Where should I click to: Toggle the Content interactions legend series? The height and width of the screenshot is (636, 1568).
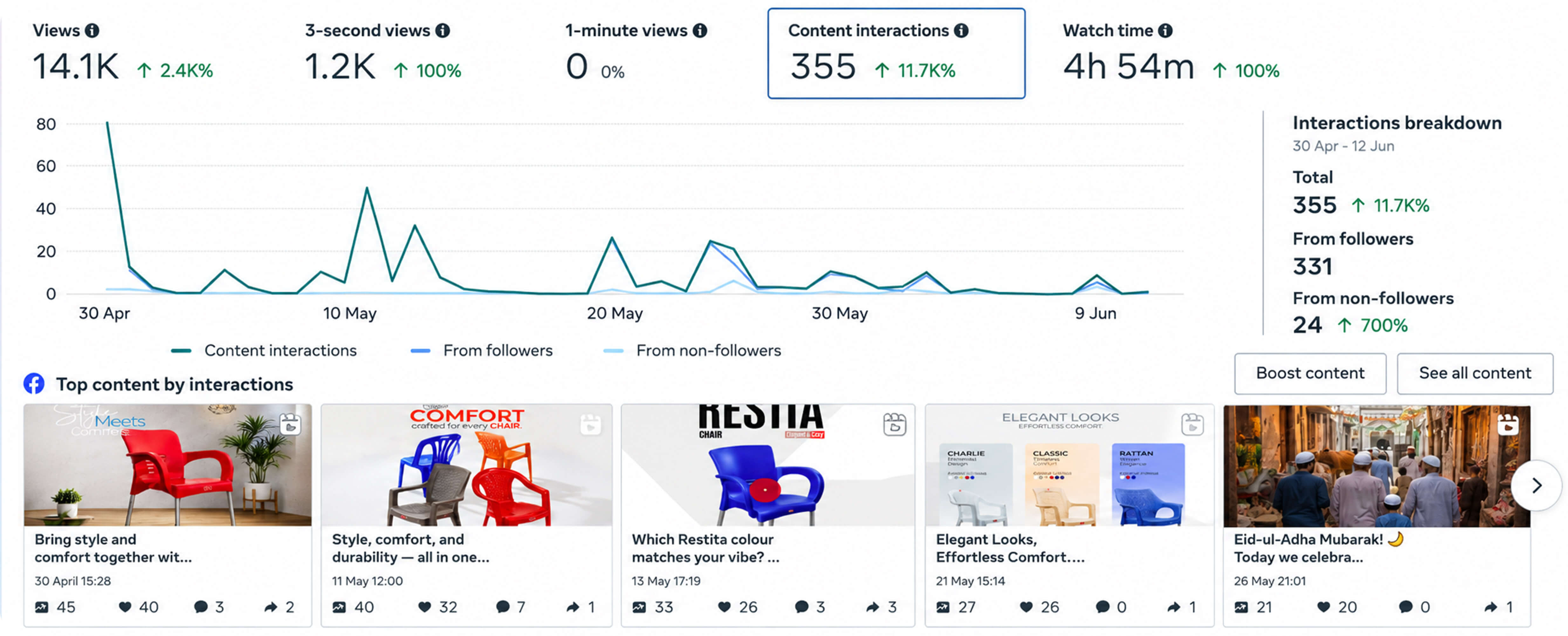click(x=264, y=351)
